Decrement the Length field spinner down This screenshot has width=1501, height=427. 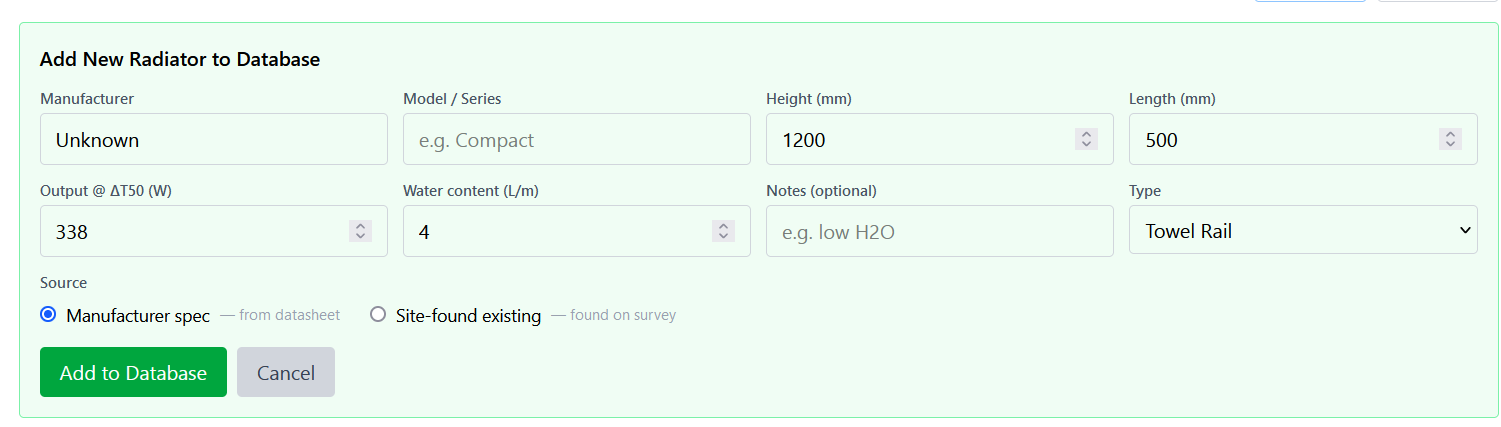pyautogui.click(x=1450, y=145)
